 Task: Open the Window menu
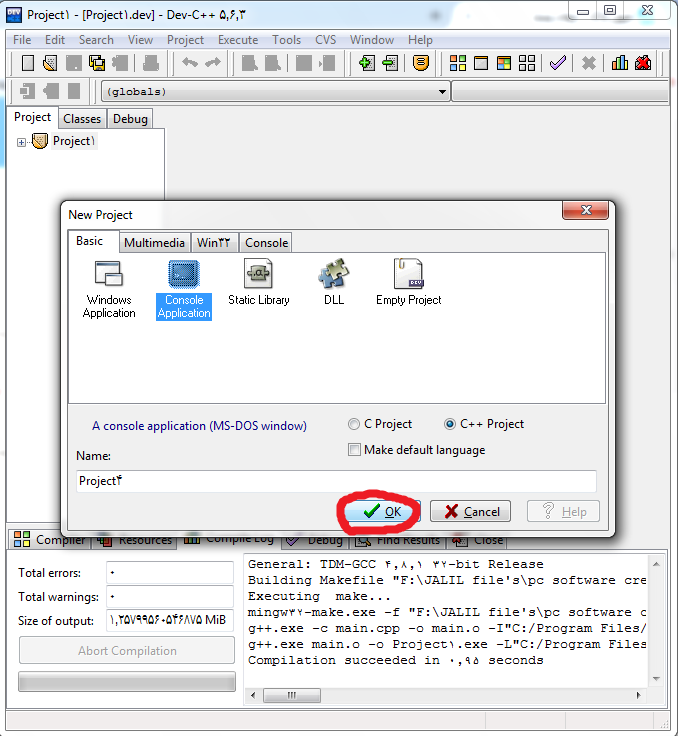[x=372, y=40]
